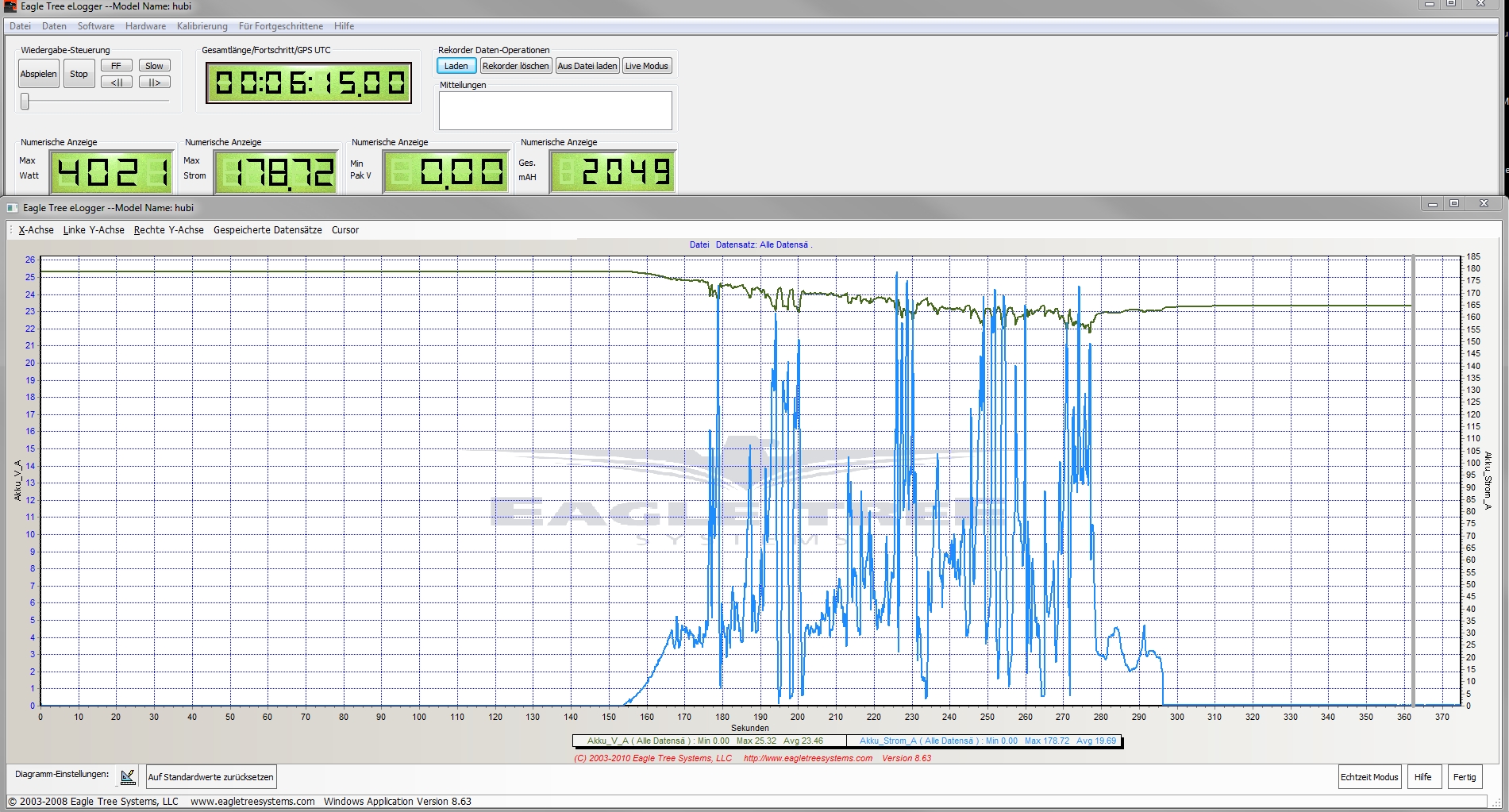Close the chart window
Screen dimensions: 1509x812
(x=1483, y=204)
